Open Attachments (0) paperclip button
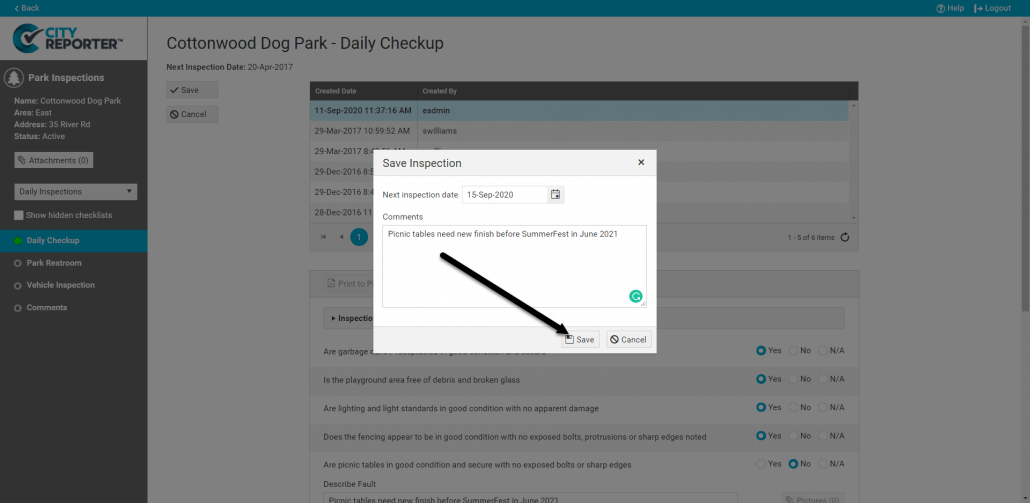The height and width of the screenshot is (503, 1030). point(53,160)
